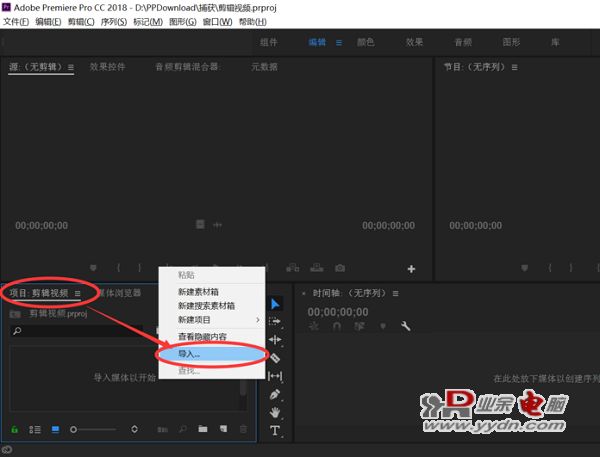Switch to the Assembly workspace

(269, 42)
